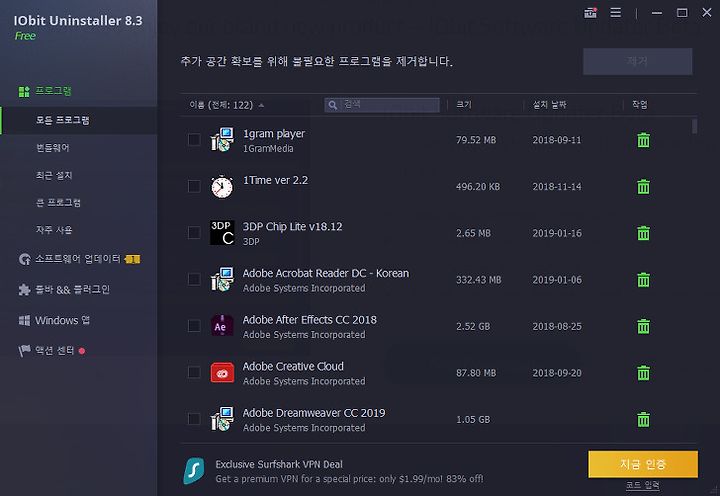
Task: Click trash icon for Adobe Acrobat Reader DC
Action: [x=643, y=280]
